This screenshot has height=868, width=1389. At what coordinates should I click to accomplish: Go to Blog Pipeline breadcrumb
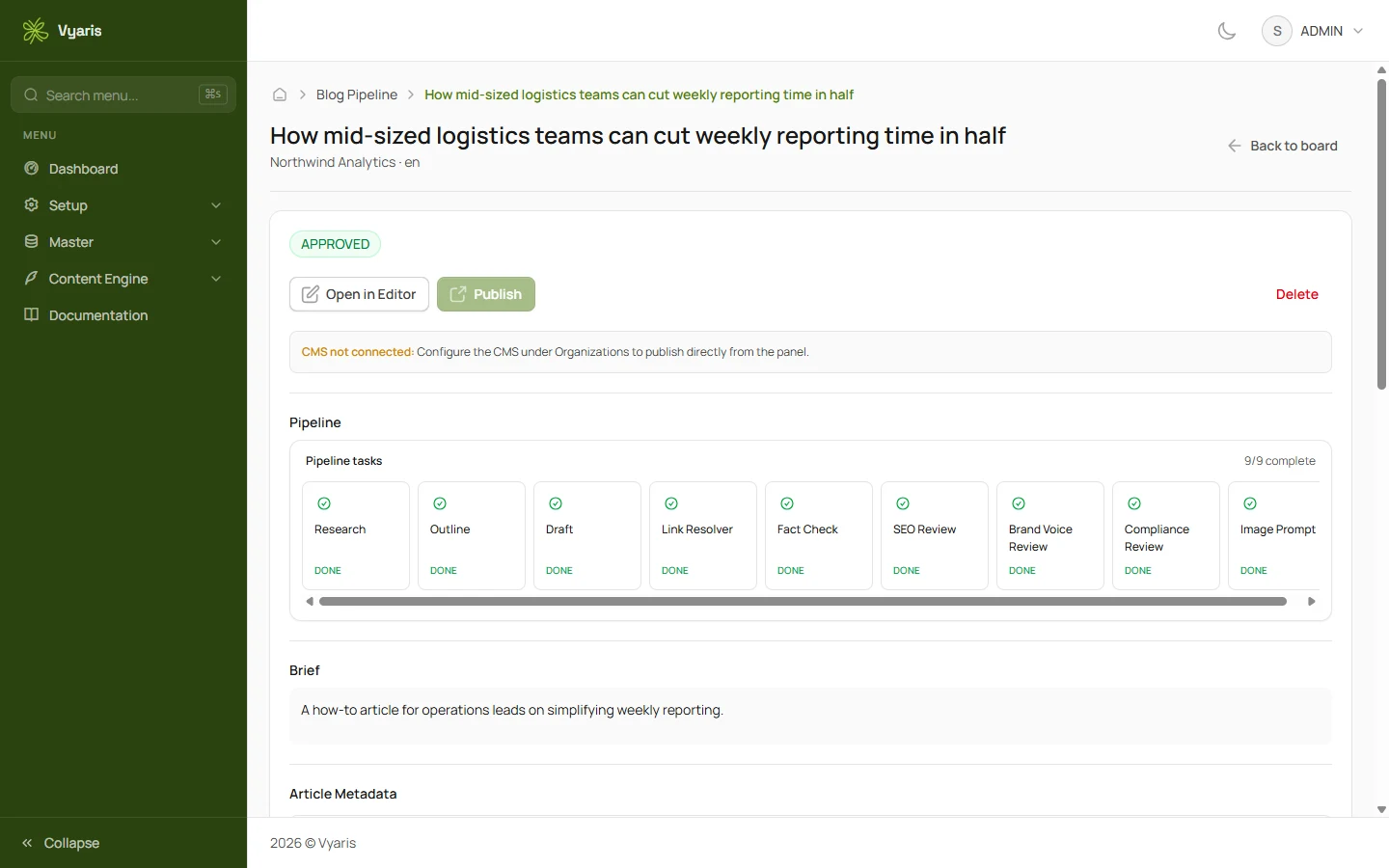[357, 95]
